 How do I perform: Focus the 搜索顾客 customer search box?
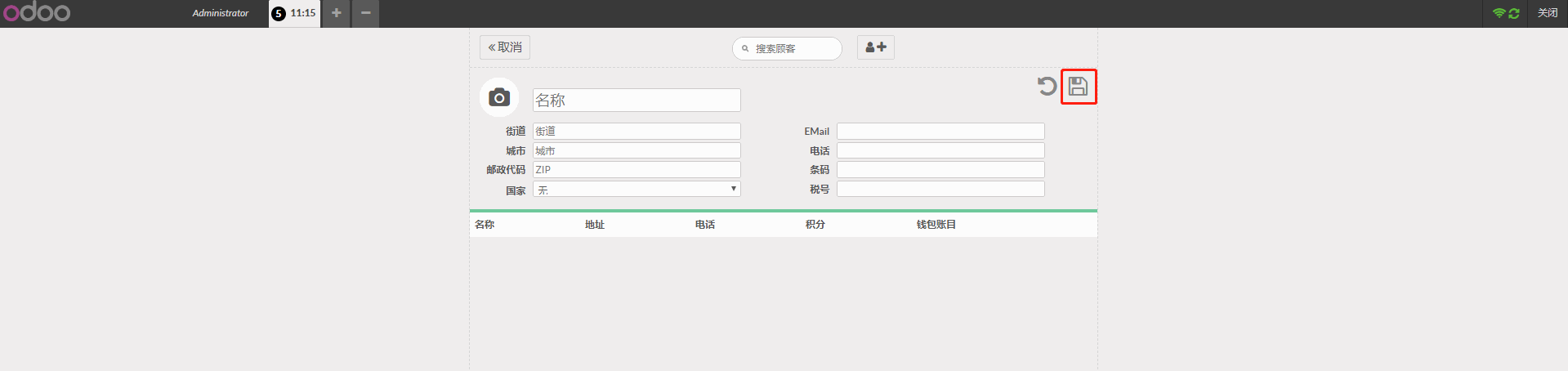[793, 48]
